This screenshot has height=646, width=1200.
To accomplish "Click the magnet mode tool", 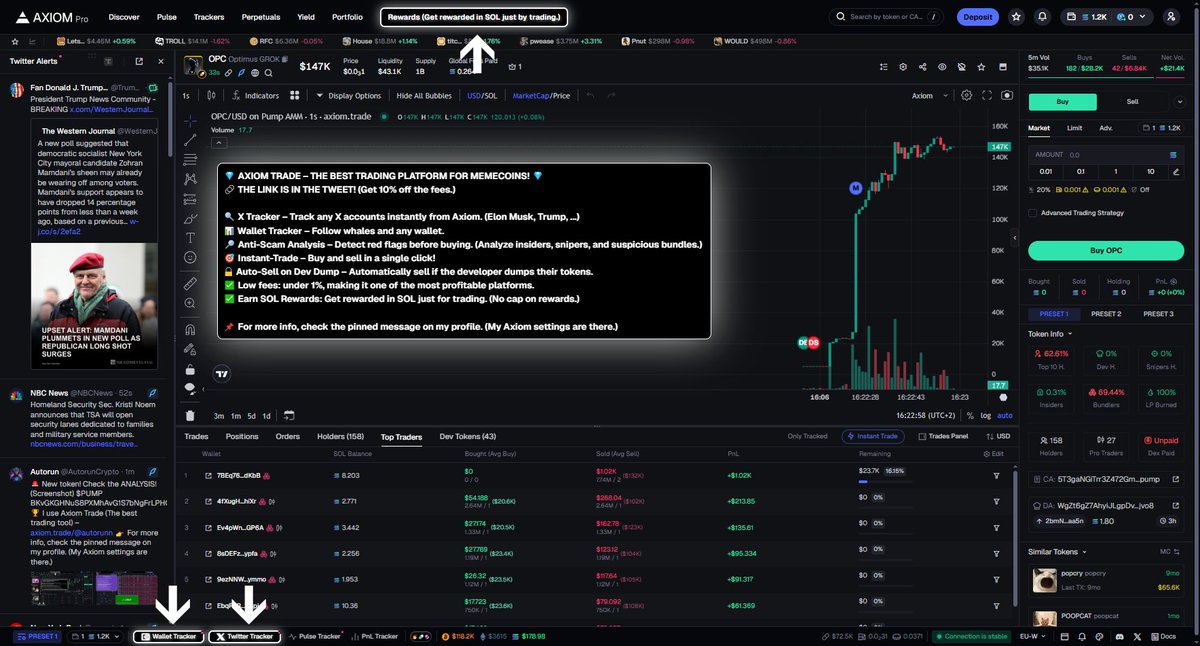I will pyautogui.click(x=190, y=329).
